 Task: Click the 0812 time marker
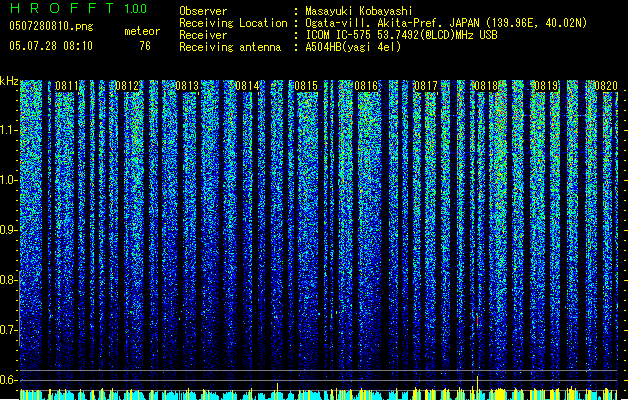click(x=127, y=86)
